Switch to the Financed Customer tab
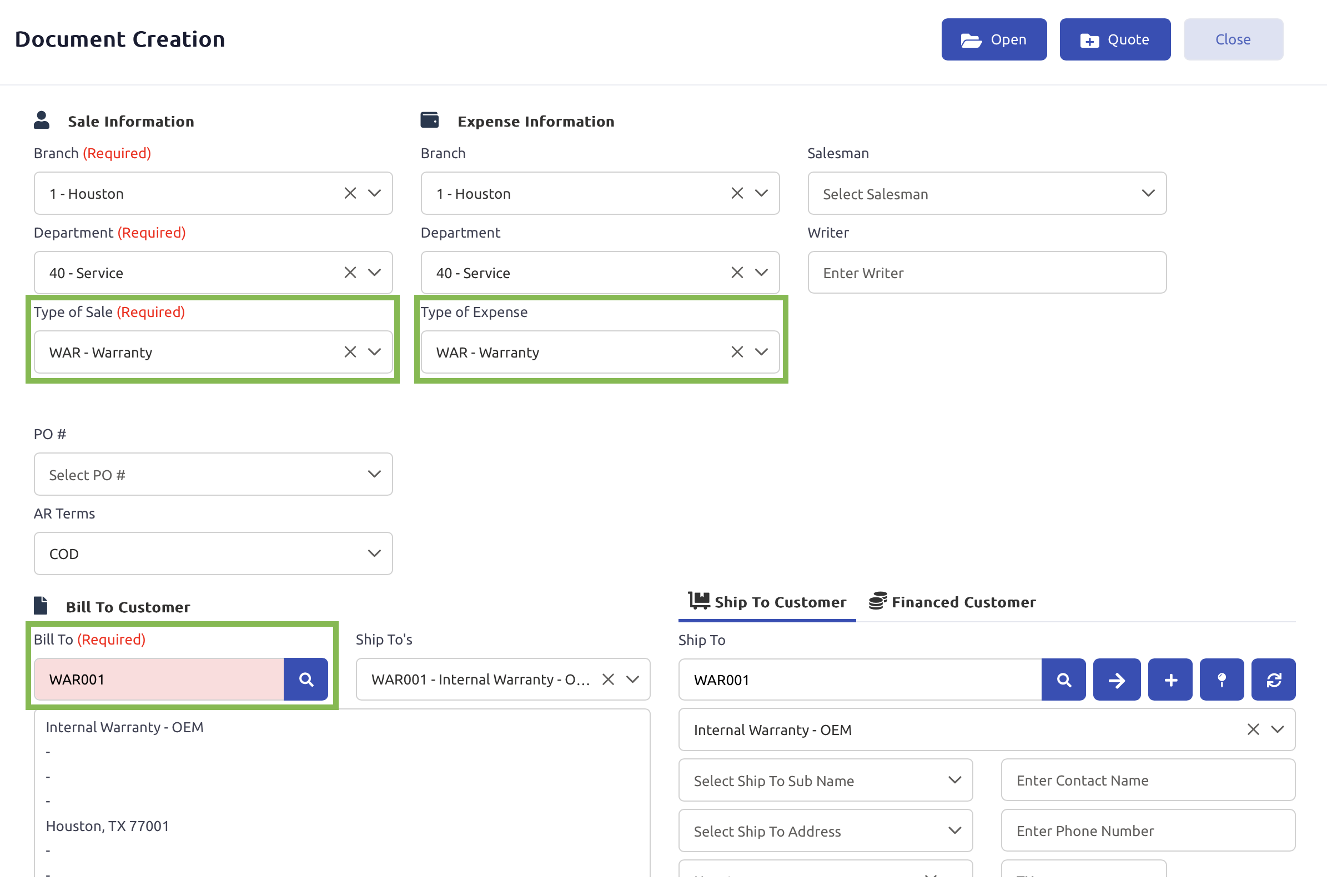 coord(952,602)
